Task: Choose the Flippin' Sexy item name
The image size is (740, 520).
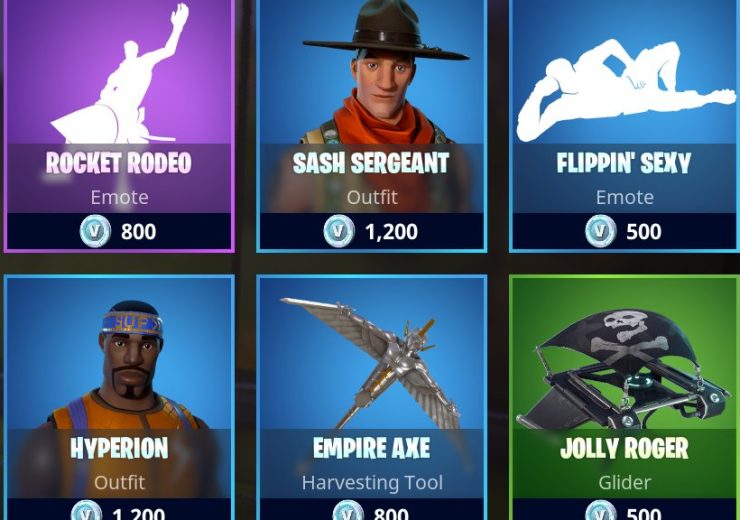Action: click(624, 163)
